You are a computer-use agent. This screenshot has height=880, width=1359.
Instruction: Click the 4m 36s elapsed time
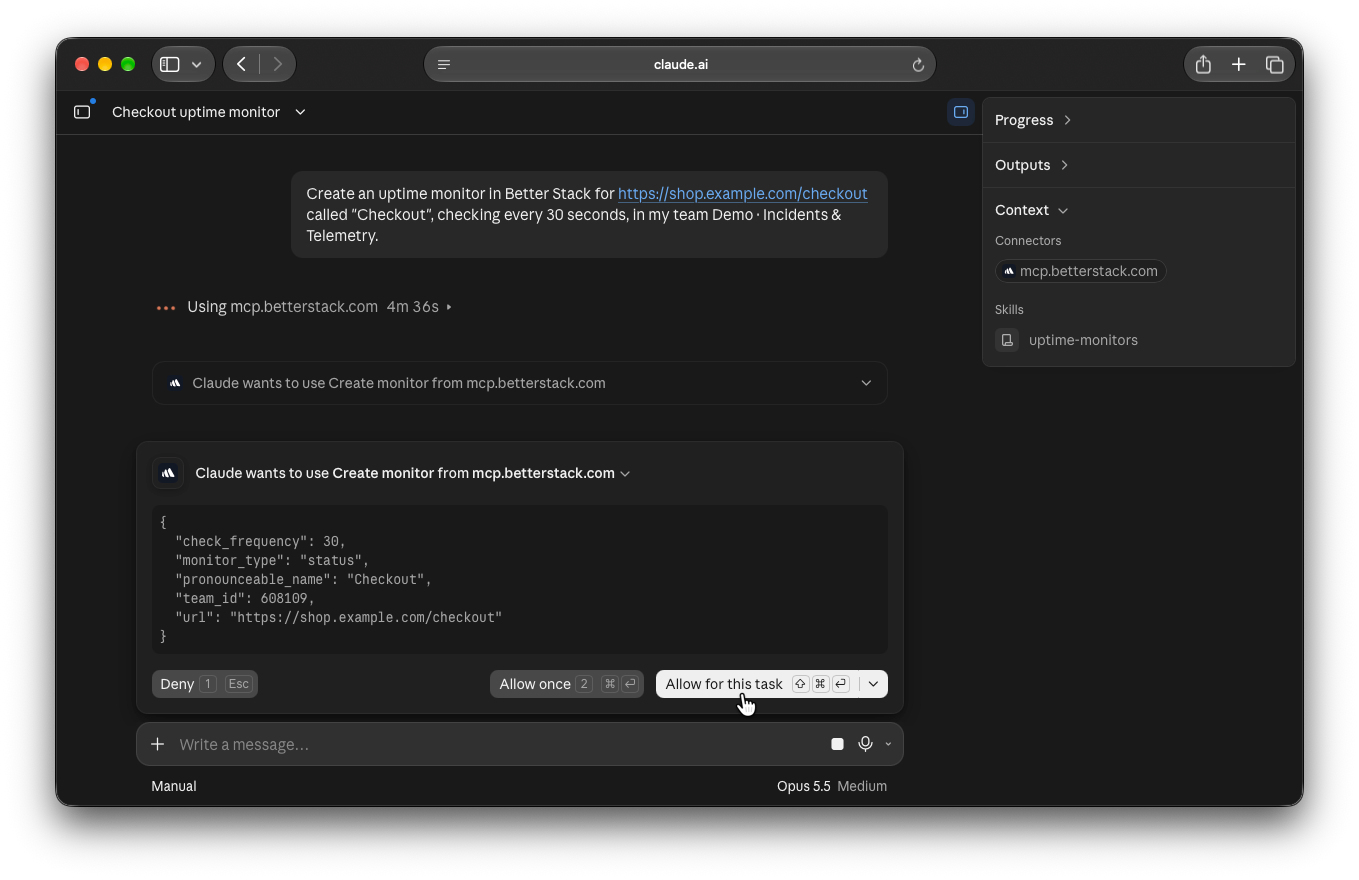point(413,307)
